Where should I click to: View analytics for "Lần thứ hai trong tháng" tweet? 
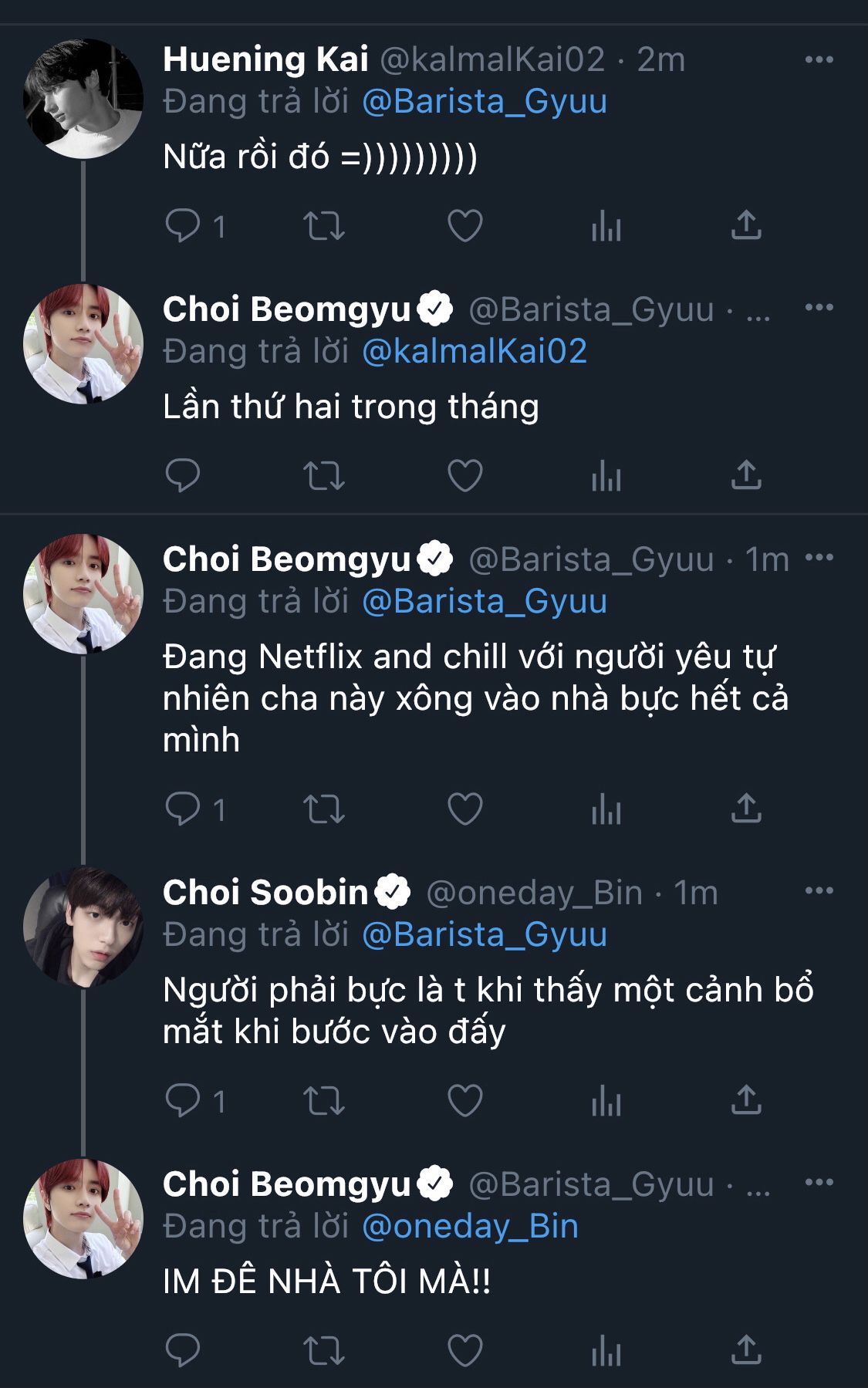point(606,475)
